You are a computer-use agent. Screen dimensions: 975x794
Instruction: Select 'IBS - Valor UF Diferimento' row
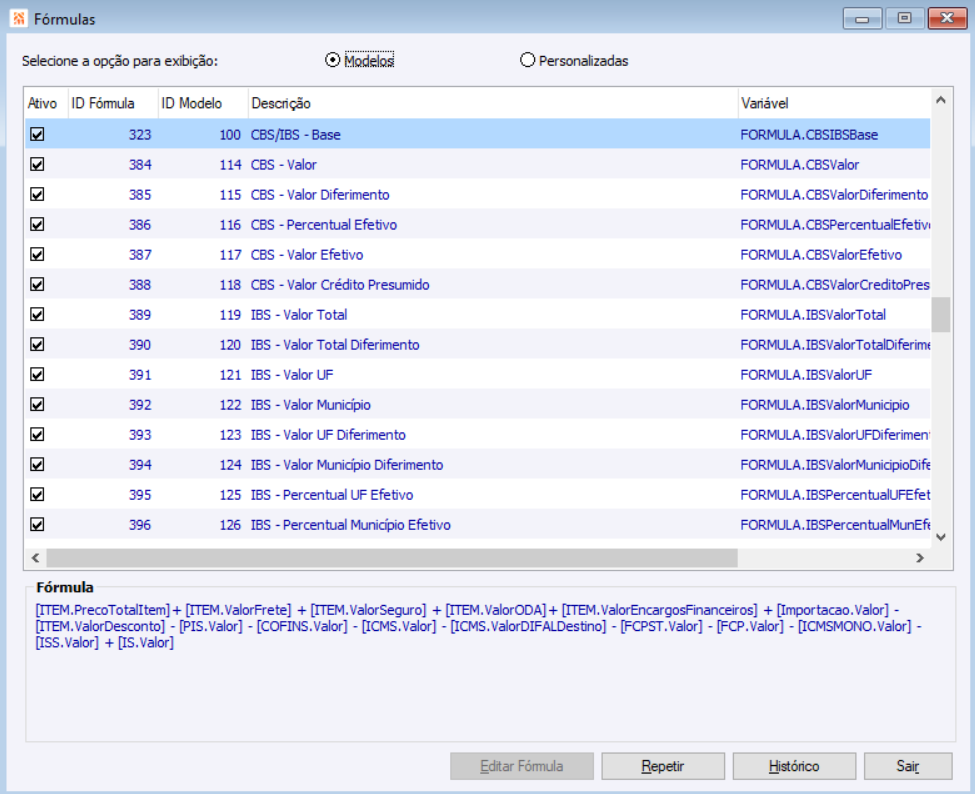pos(478,434)
